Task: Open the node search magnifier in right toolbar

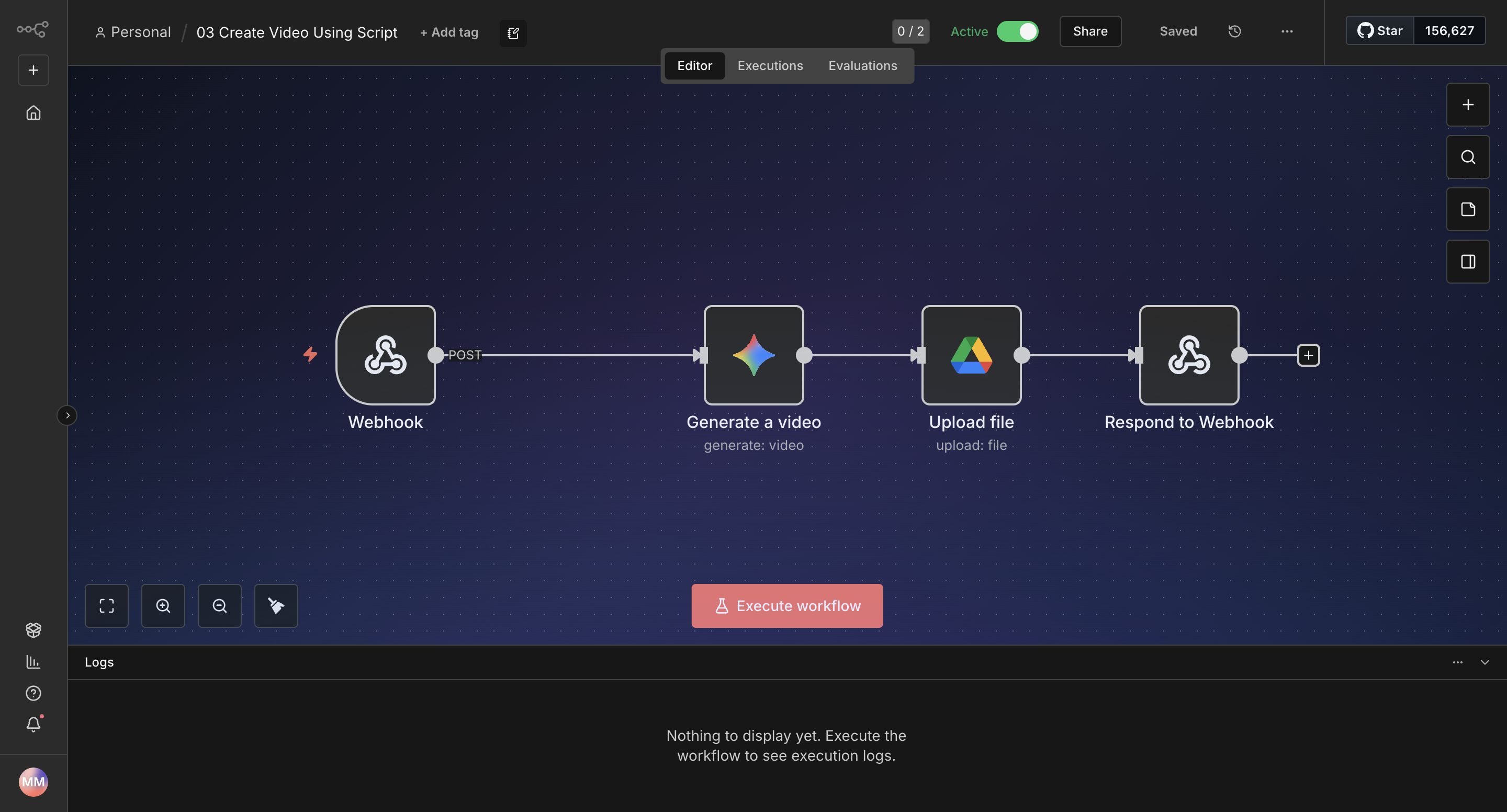Action: 1468,157
